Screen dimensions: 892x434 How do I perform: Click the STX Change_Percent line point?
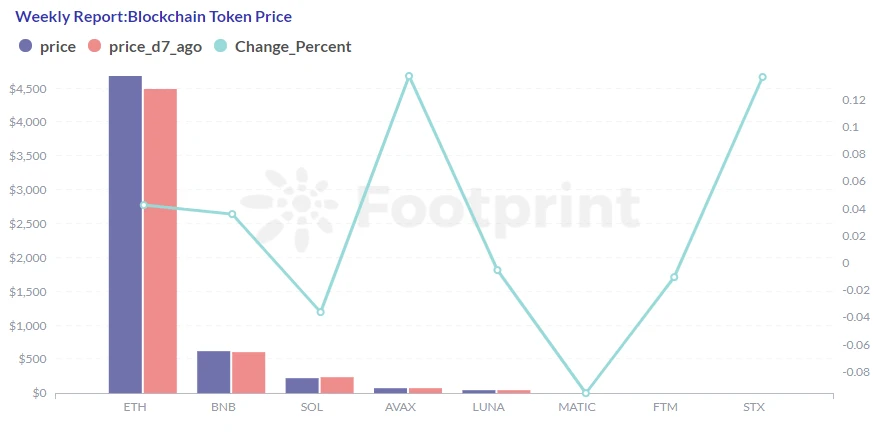click(x=762, y=77)
